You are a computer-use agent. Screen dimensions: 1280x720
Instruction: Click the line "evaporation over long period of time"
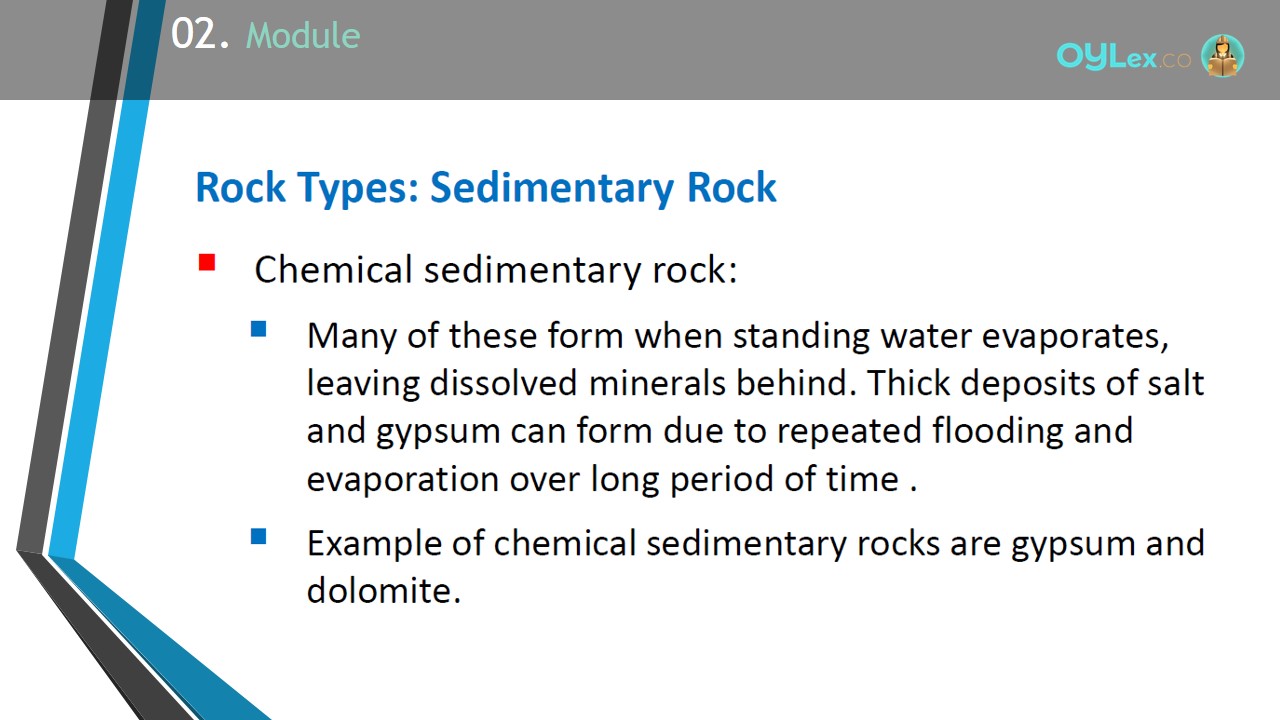point(612,479)
